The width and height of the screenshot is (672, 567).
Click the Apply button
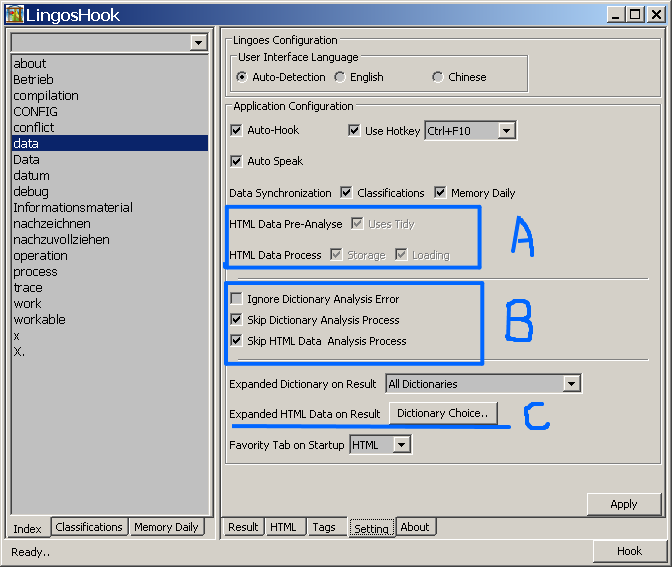(x=624, y=504)
